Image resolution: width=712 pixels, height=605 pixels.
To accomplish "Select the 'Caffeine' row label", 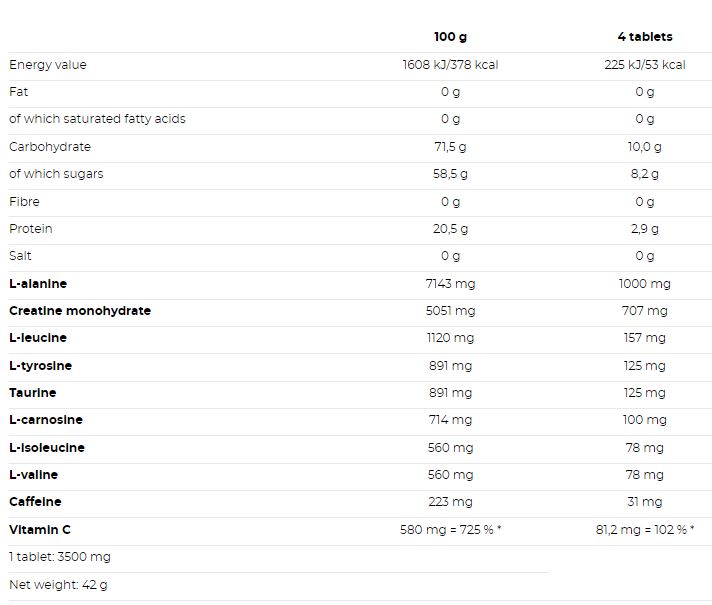I will 35,502.
